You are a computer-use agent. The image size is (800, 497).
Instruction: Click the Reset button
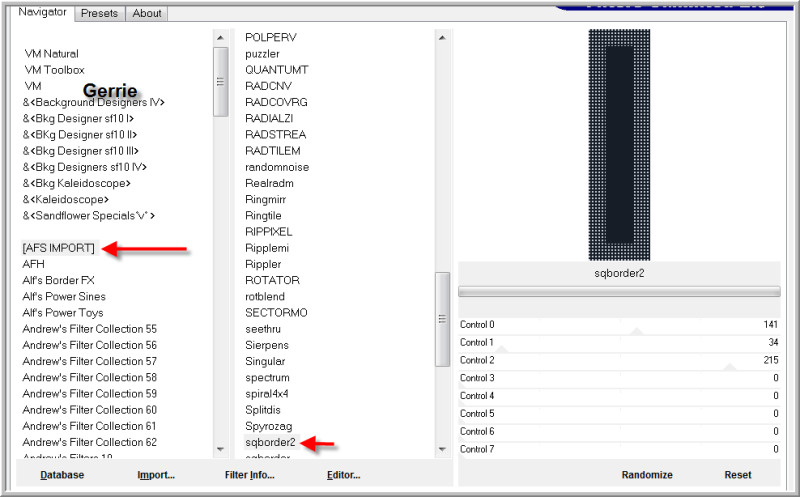tap(738, 475)
